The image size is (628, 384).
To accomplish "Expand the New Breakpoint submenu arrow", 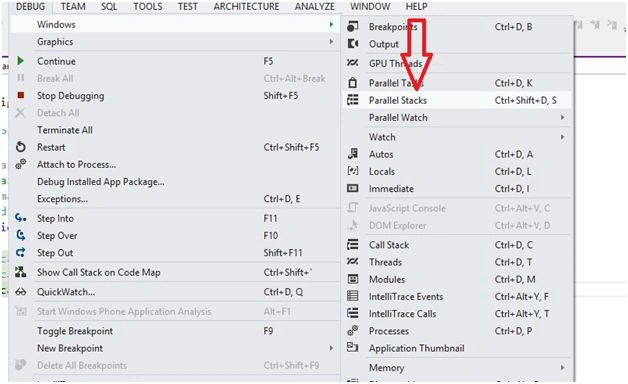I will [x=331, y=348].
